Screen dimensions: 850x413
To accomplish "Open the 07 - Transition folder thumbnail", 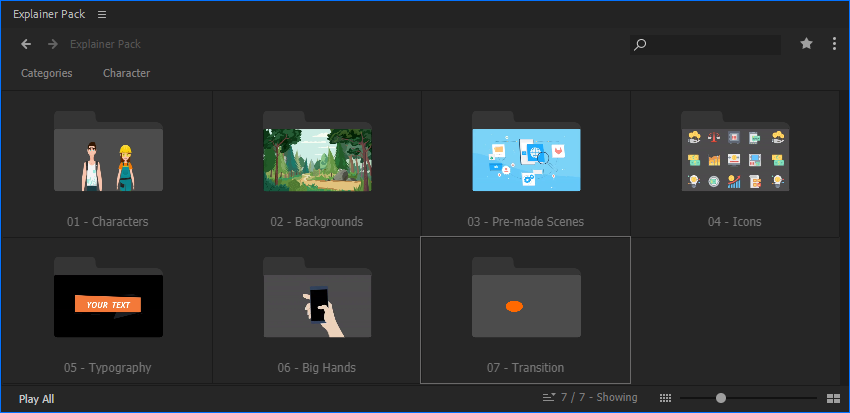I will click(526, 297).
